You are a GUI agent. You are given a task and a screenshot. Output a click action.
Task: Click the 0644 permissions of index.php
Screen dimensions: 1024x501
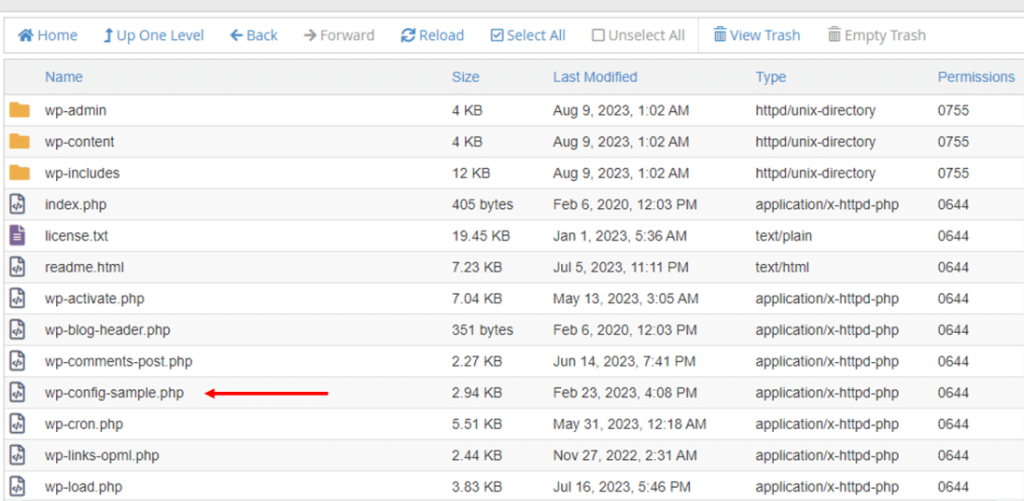point(953,204)
